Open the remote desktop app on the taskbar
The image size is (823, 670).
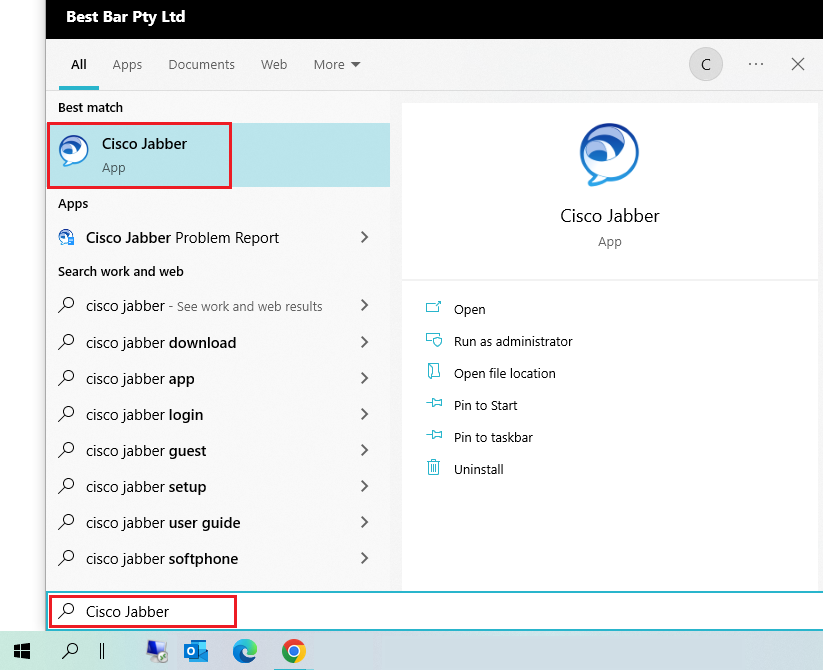pos(156,651)
